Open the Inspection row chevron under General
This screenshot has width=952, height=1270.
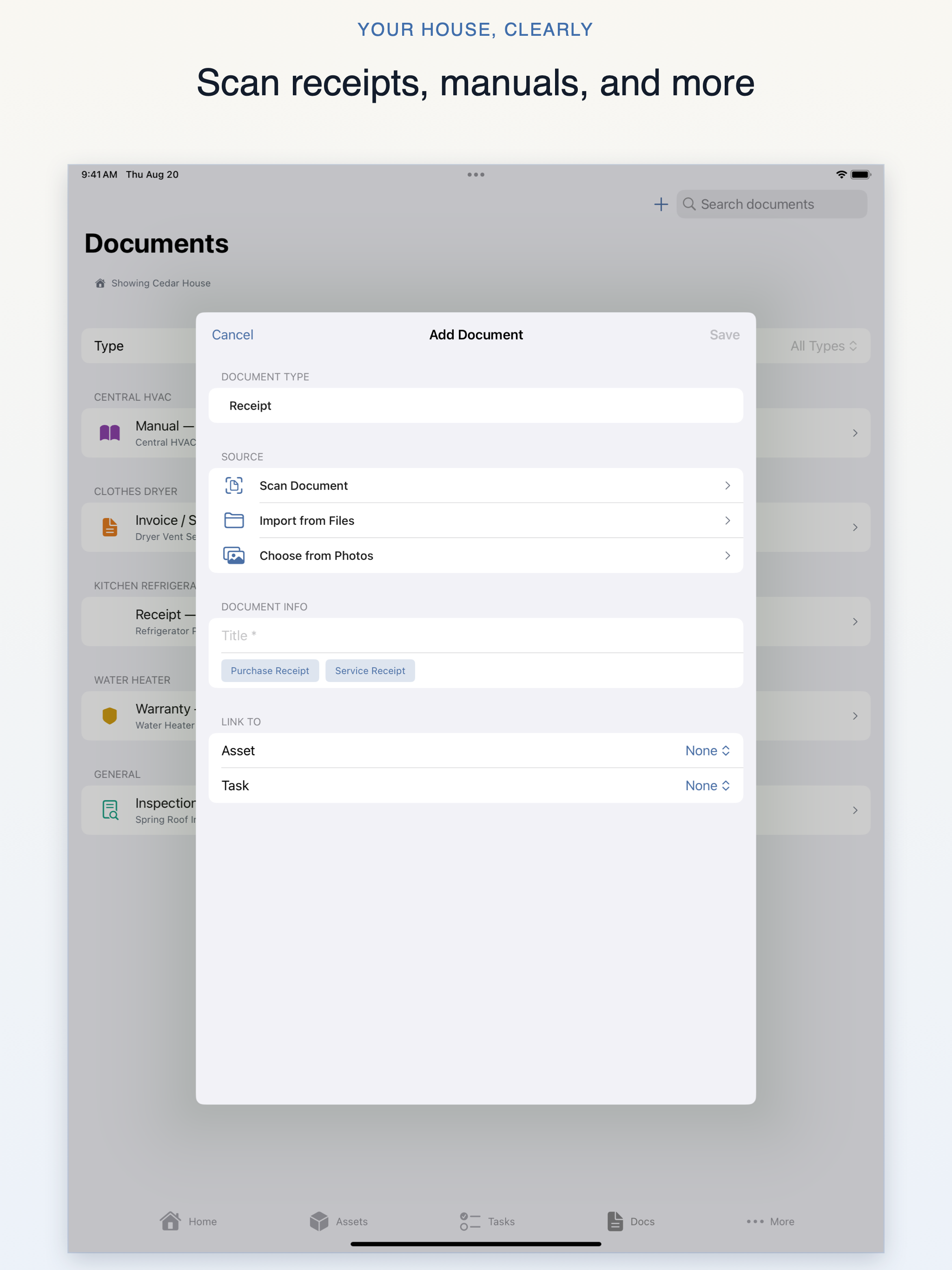855,810
